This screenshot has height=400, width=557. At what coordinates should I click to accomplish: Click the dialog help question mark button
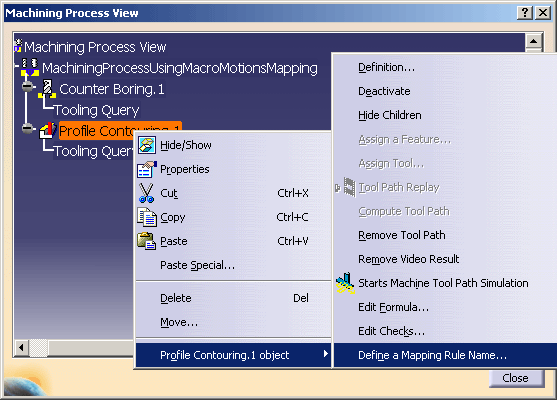pyautogui.click(x=525, y=13)
